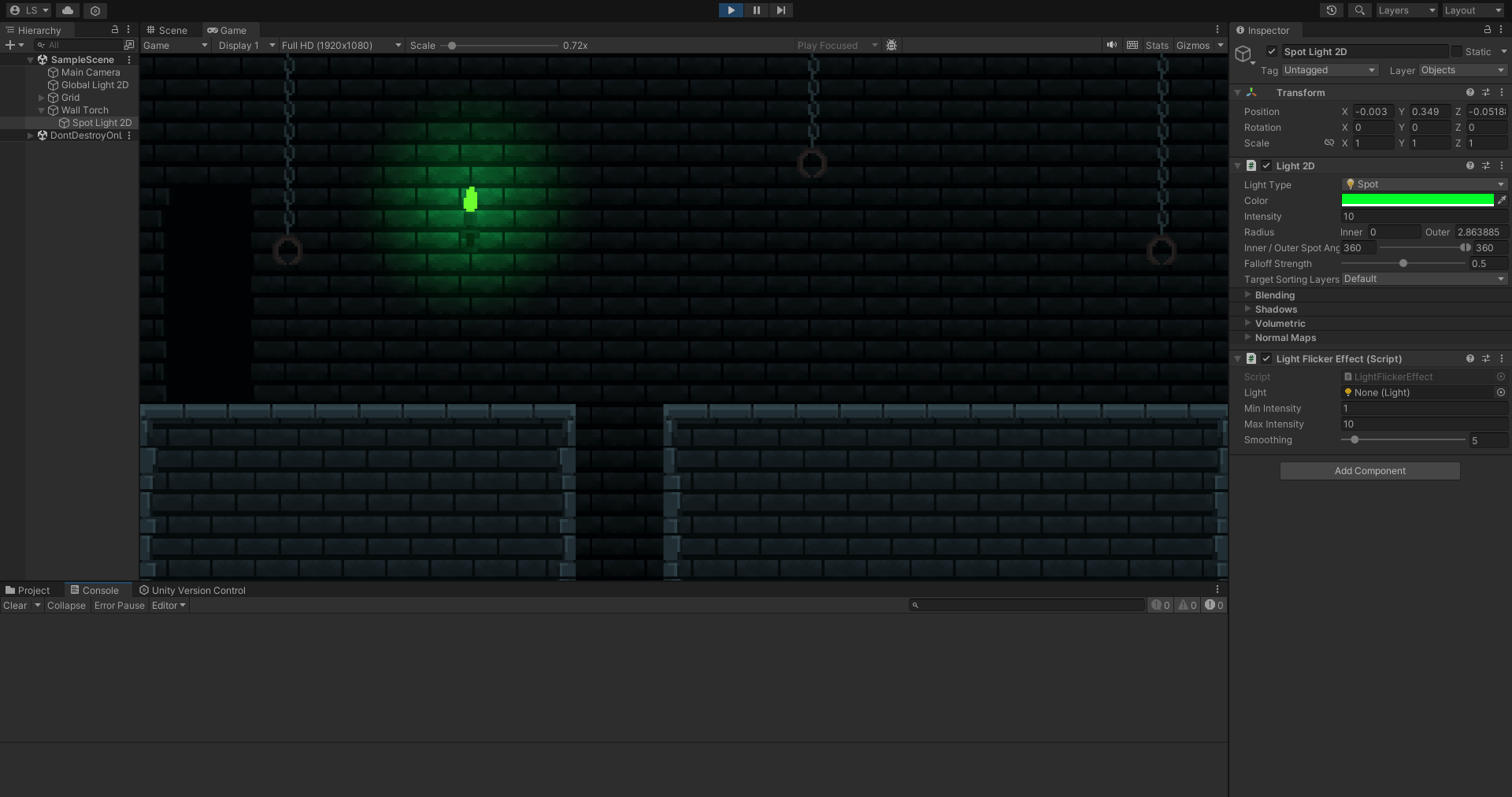Click the Add Component button
Viewport: 1512px width, 797px height.
[x=1370, y=471]
